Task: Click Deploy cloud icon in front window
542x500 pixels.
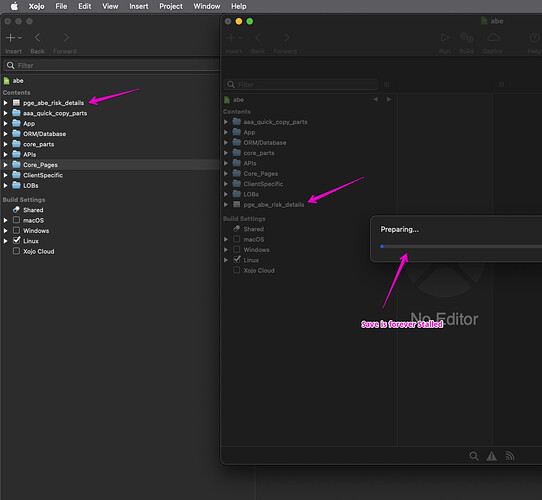Action: pyautogui.click(x=493, y=37)
